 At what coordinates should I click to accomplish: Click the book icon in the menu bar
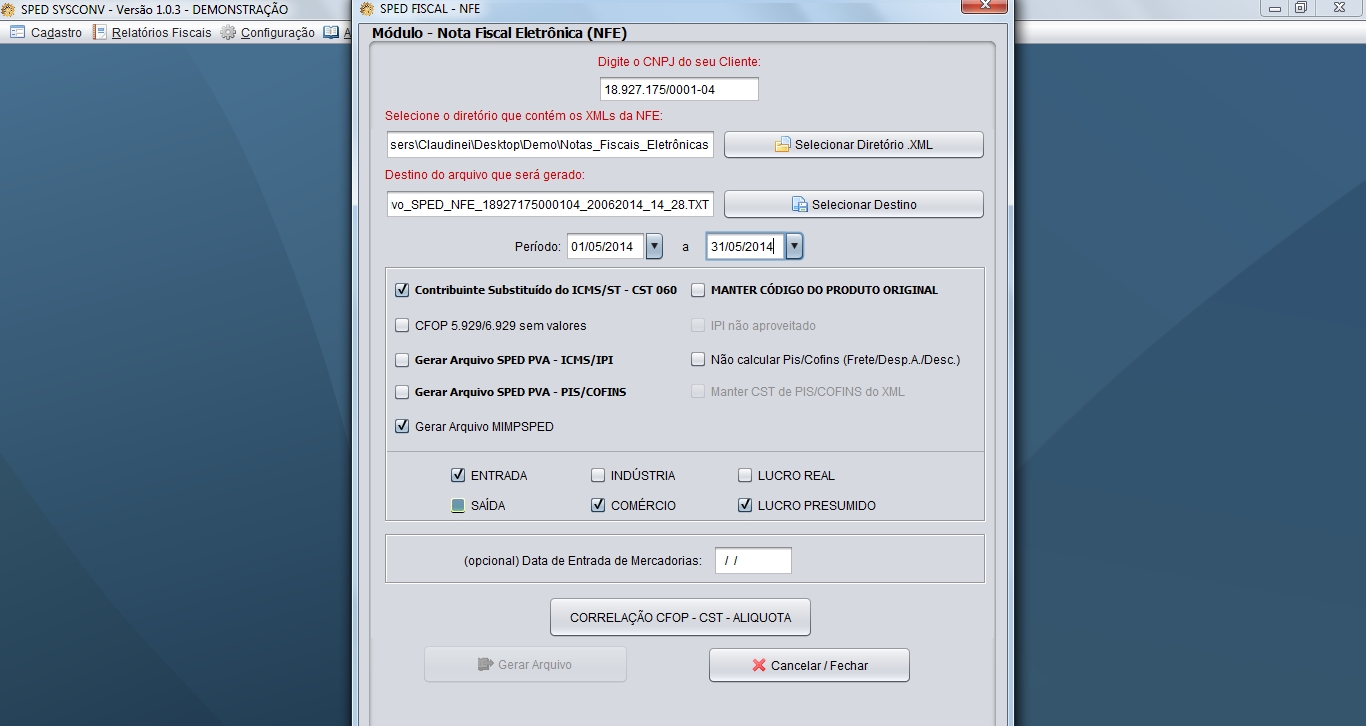point(331,32)
